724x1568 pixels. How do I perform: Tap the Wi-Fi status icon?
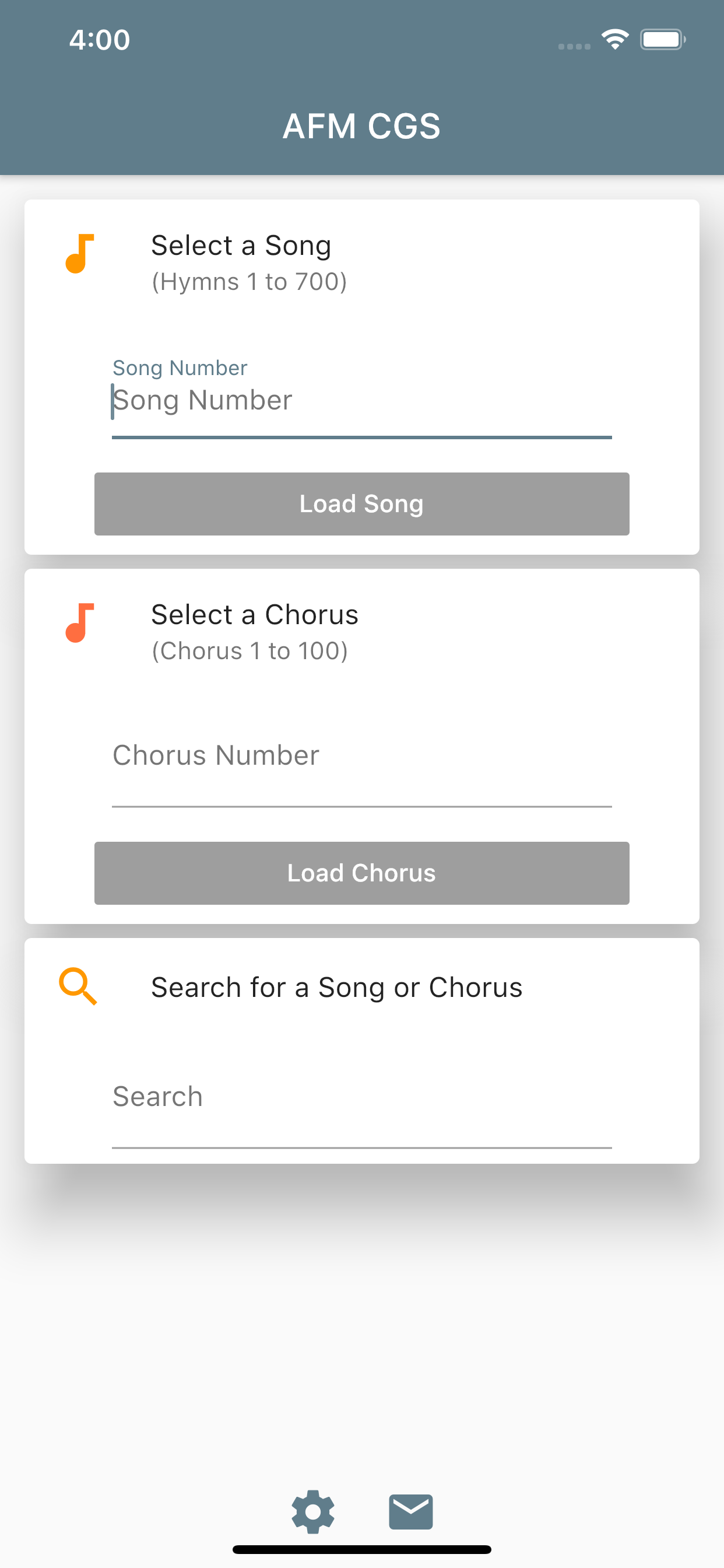pyautogui.click(x=615, y=40)
